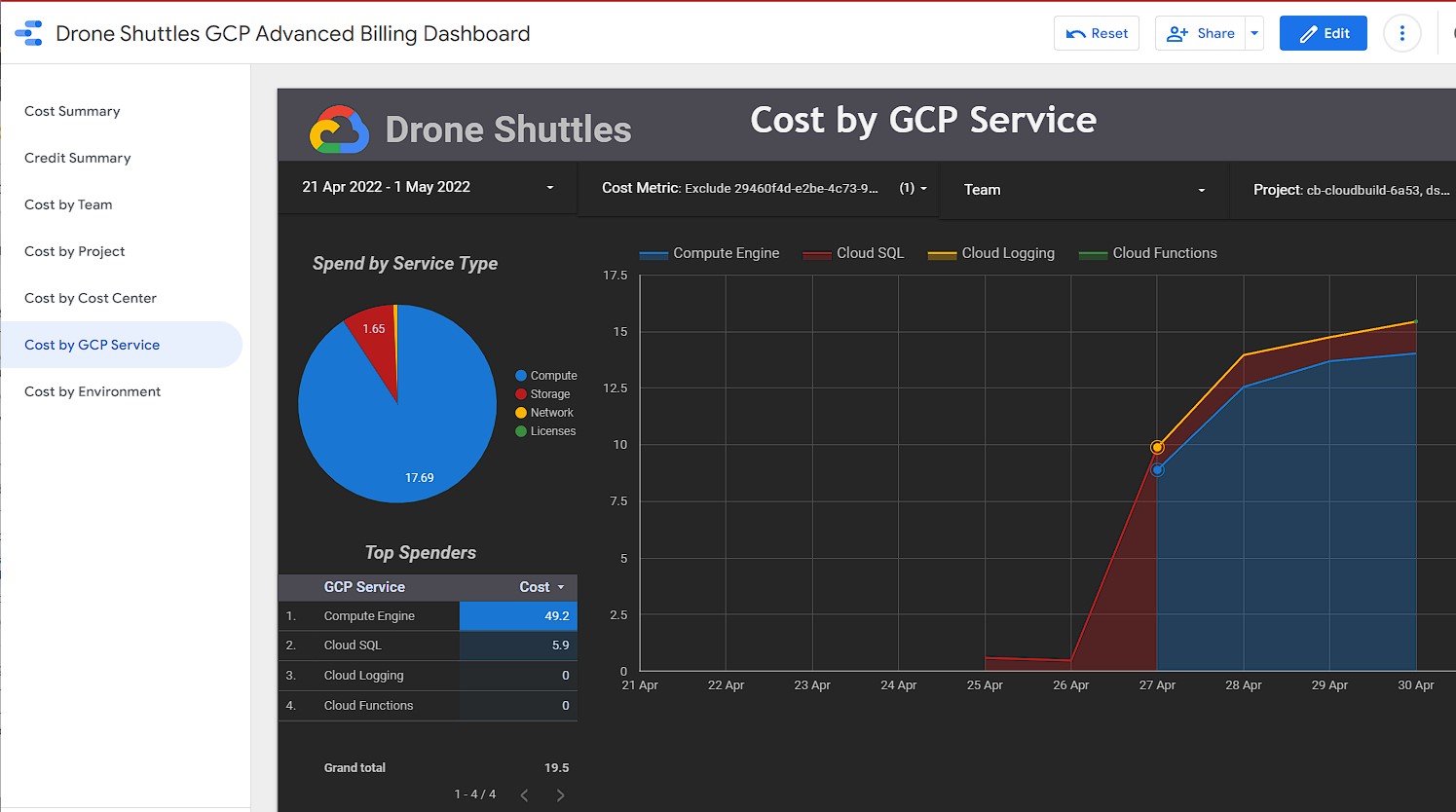Click the yellow Cloud Logging data point on 27 Apr
The width and height of the screenshot is (1456, 812).
1157,447
